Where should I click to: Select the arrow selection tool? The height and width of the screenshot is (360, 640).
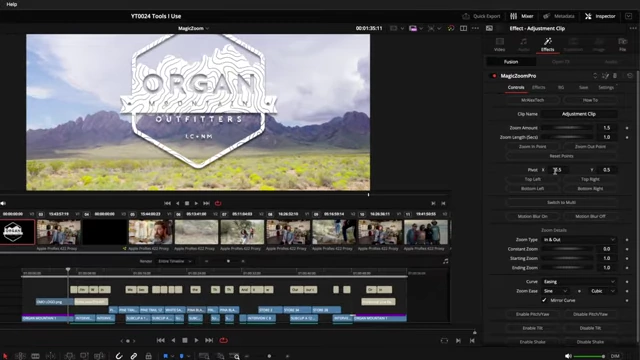pyautogui.click(x=5, y=356)
